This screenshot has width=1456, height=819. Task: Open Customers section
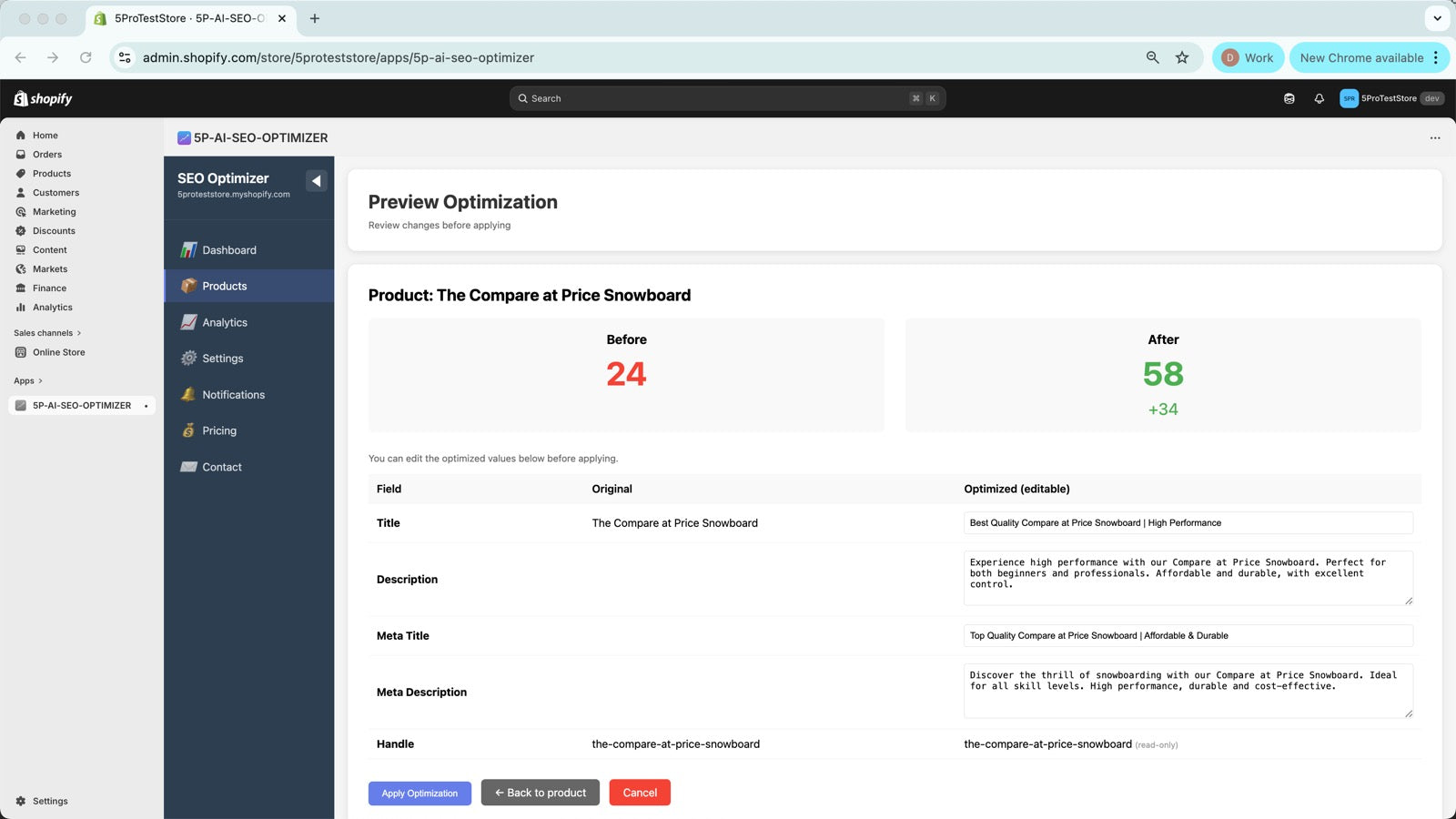[56, 193]
